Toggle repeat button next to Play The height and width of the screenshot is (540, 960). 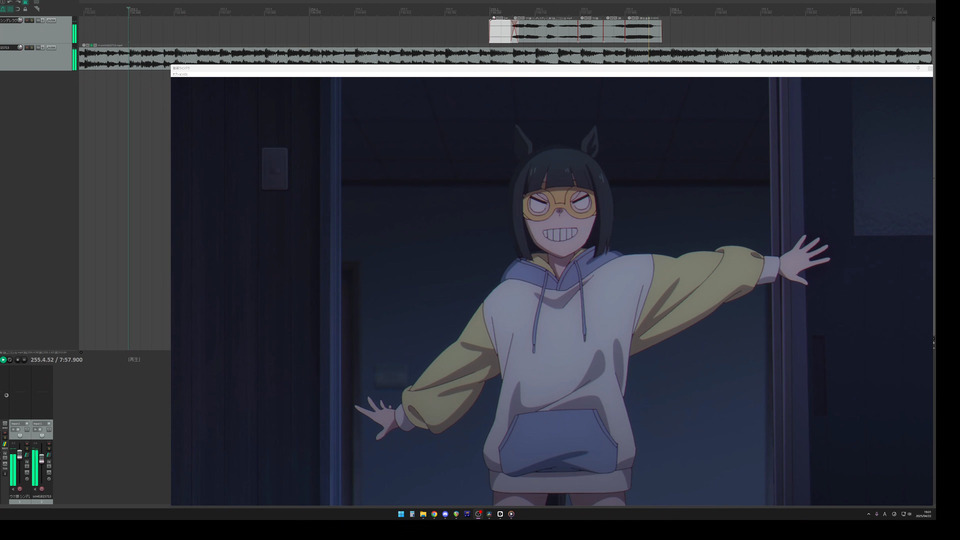tap(10, 360)
